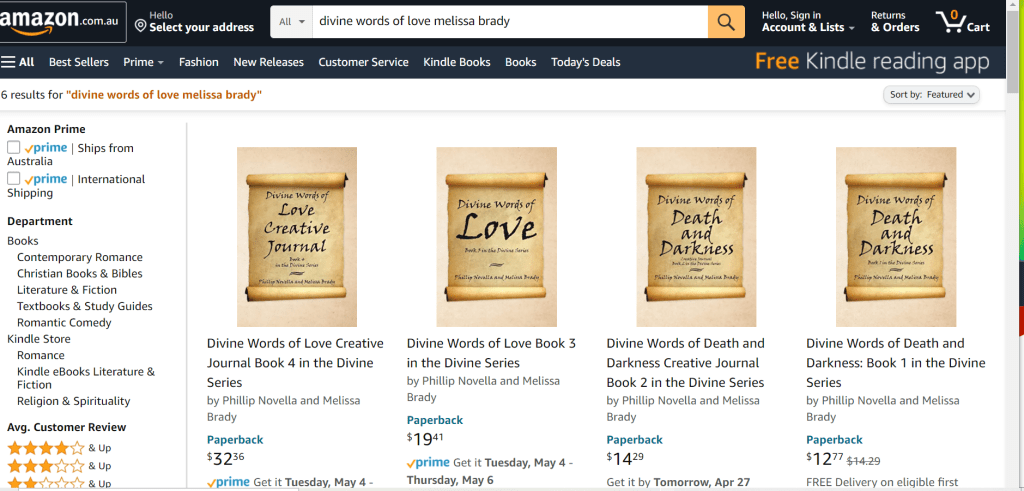1024x491 pixels.
Task: Expand the All search category dropdown
Action: (292, 21)
